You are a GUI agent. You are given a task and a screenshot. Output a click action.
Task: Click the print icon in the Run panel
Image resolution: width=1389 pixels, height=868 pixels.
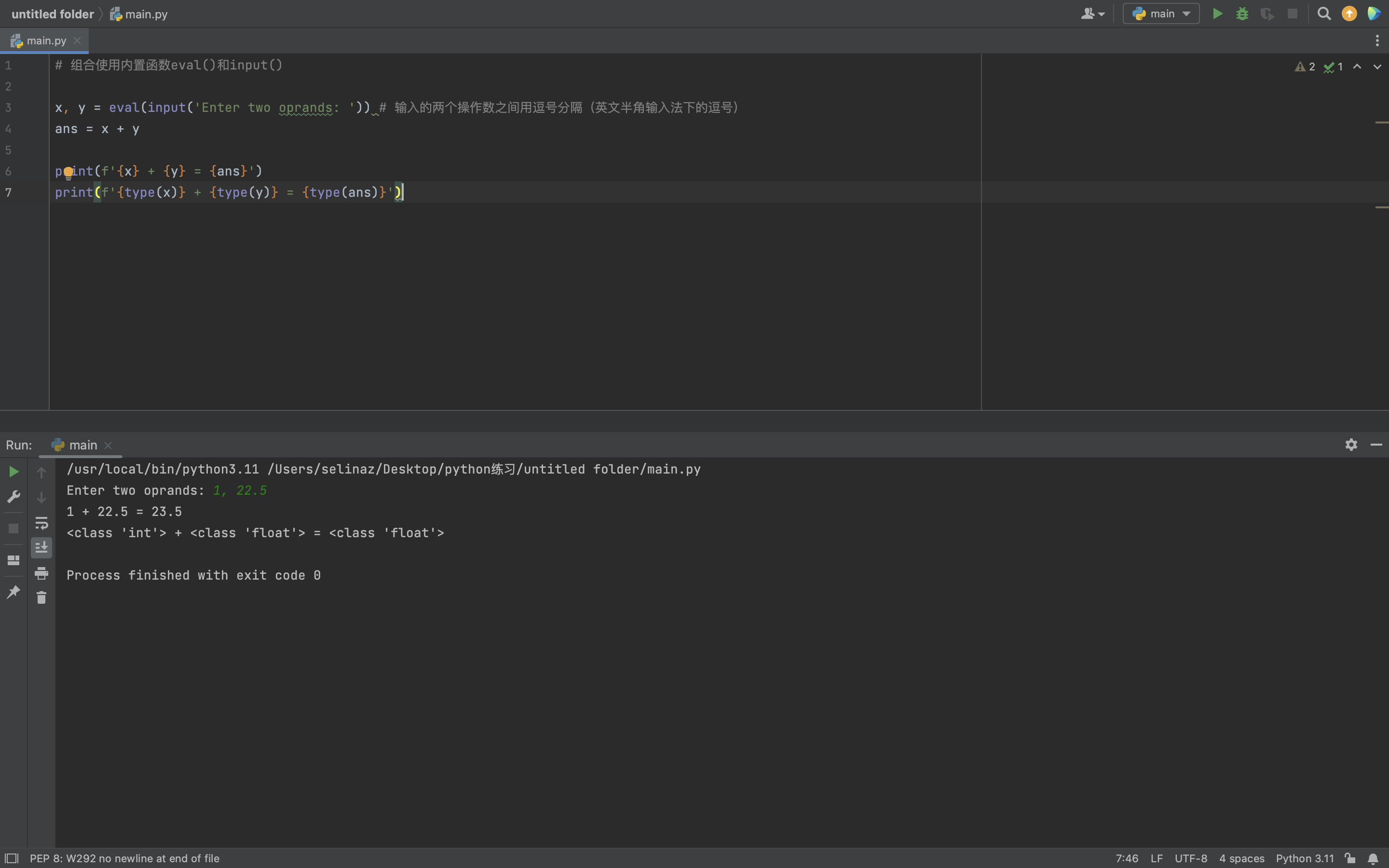point(41,573)
